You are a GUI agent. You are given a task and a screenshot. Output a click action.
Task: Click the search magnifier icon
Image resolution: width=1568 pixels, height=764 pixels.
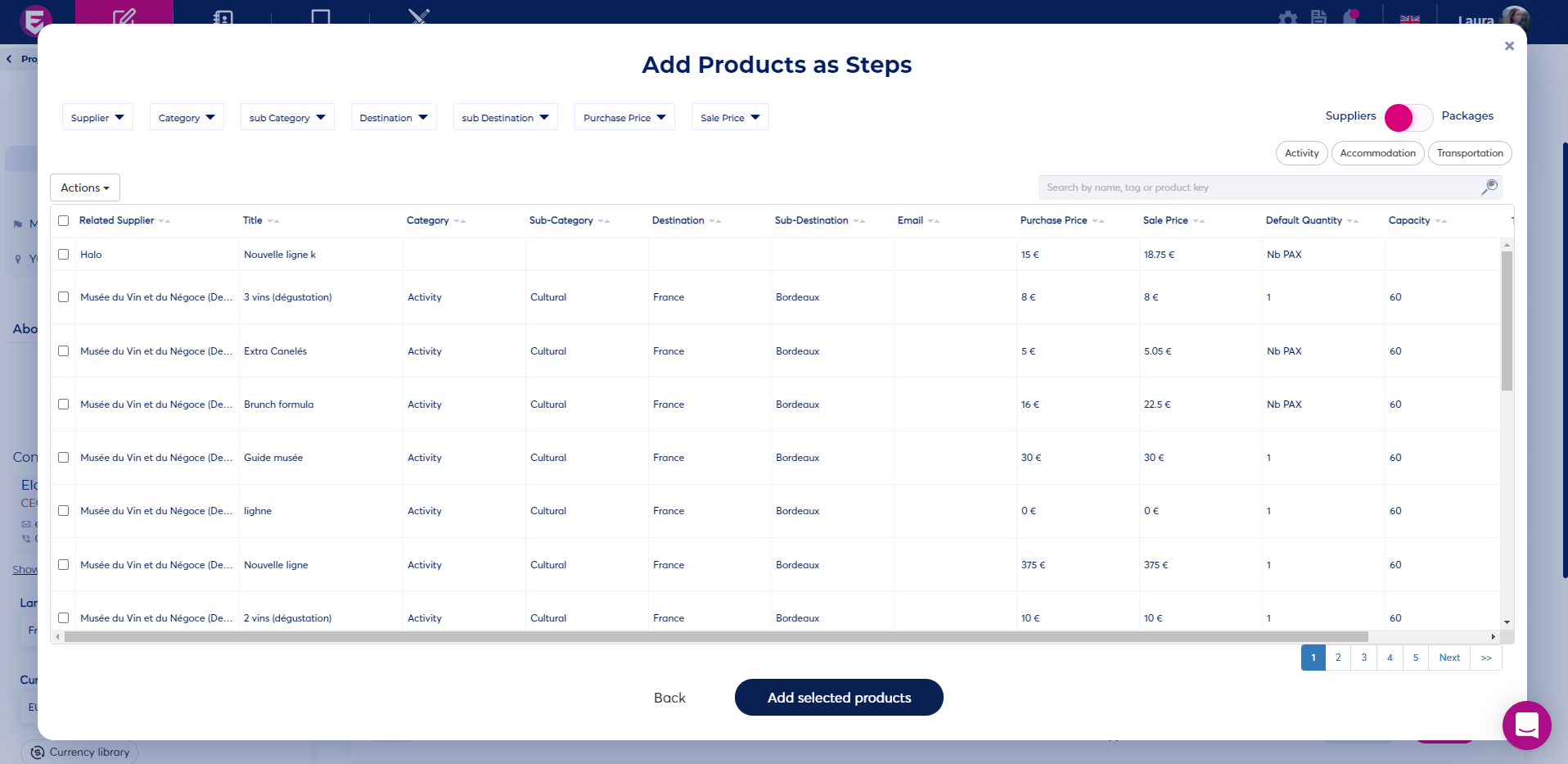(x=1489, y=187)
